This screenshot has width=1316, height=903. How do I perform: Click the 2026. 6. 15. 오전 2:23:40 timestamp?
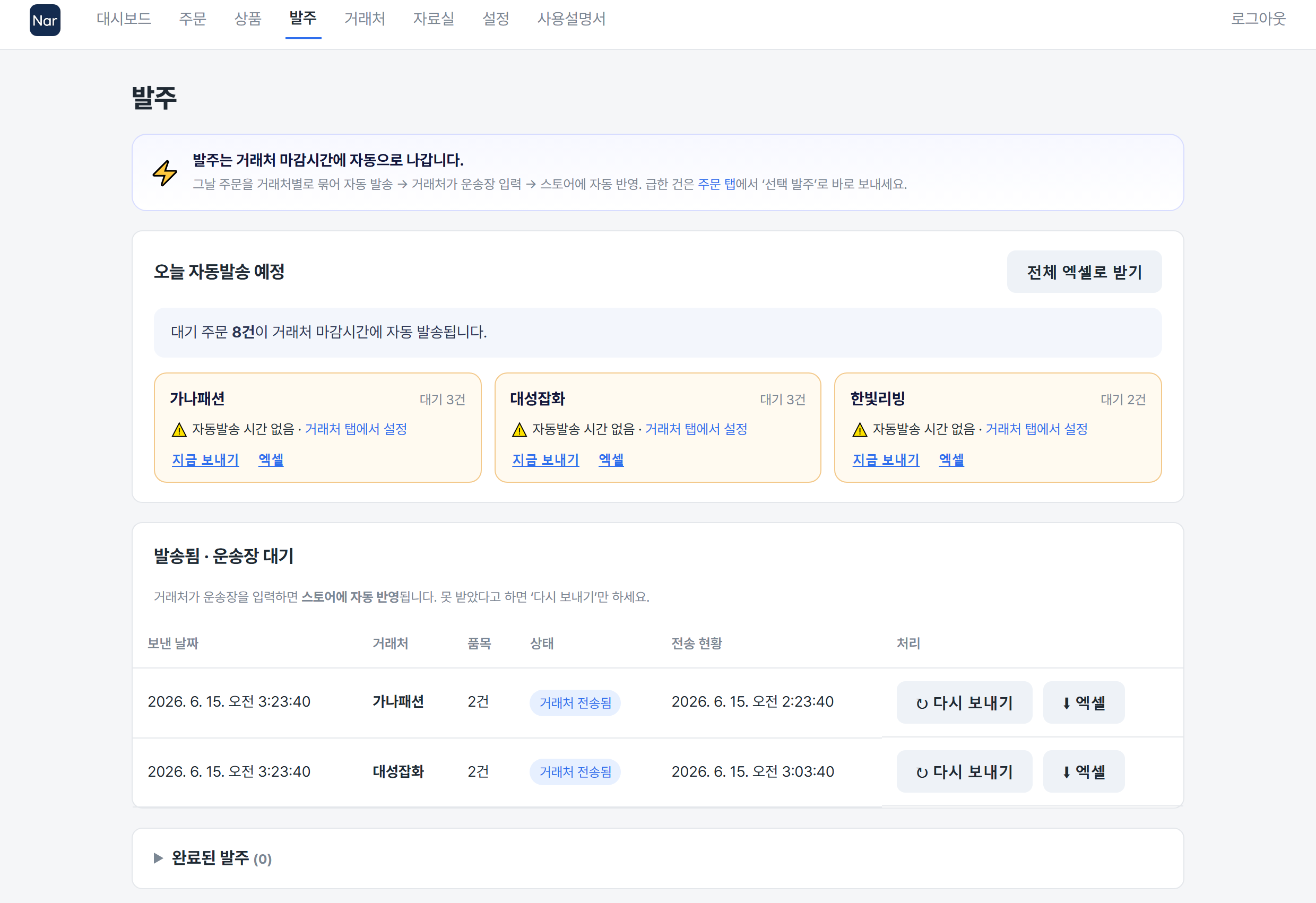pos(752,701)
